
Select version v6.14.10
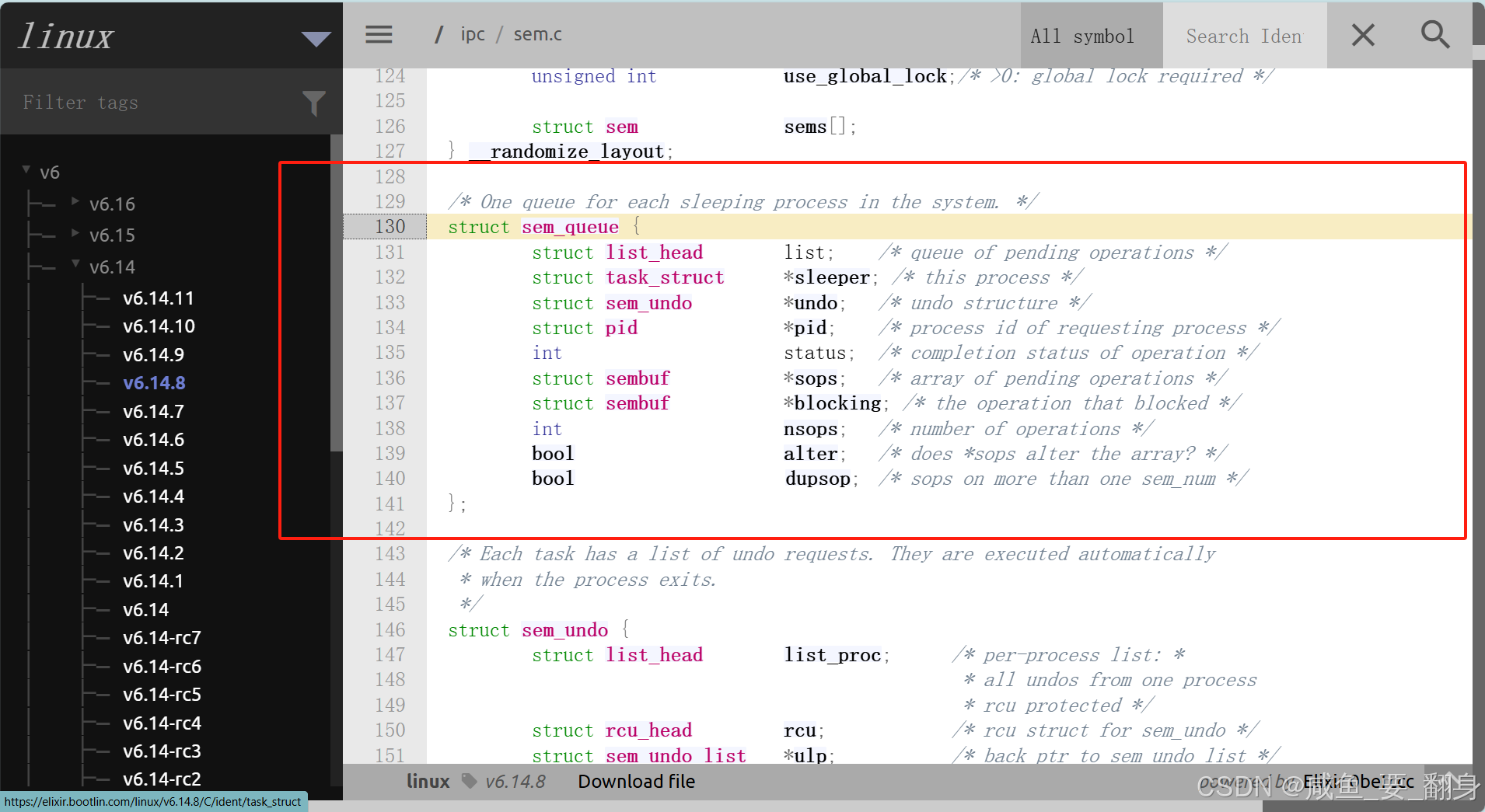(x=159, y=326)
